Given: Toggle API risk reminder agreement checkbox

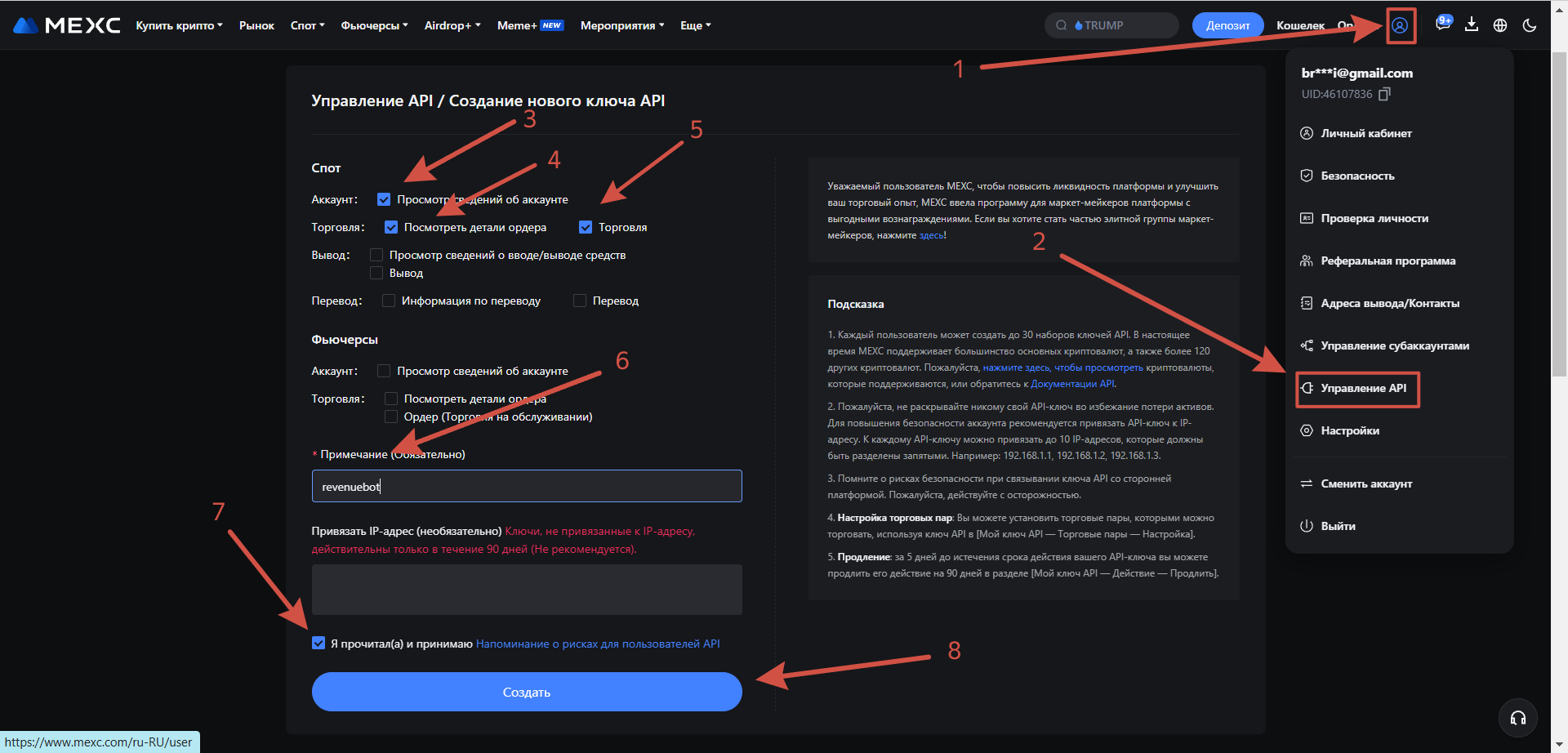Looking at the screenshot, I should [x=318, y=644].
